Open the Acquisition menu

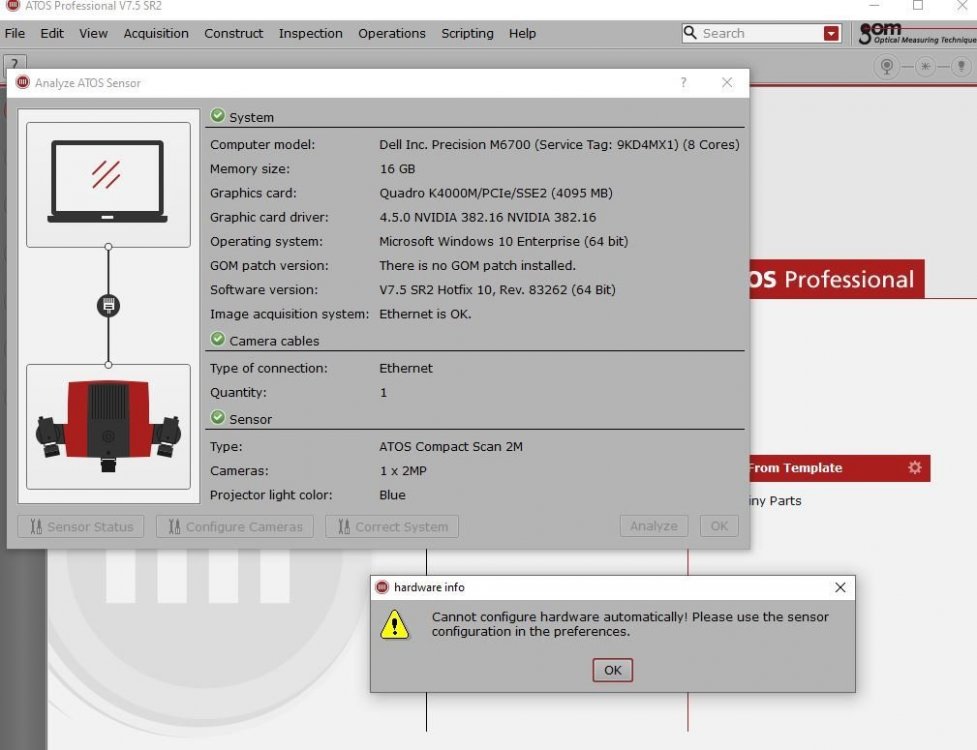click(x=156, y=33)
